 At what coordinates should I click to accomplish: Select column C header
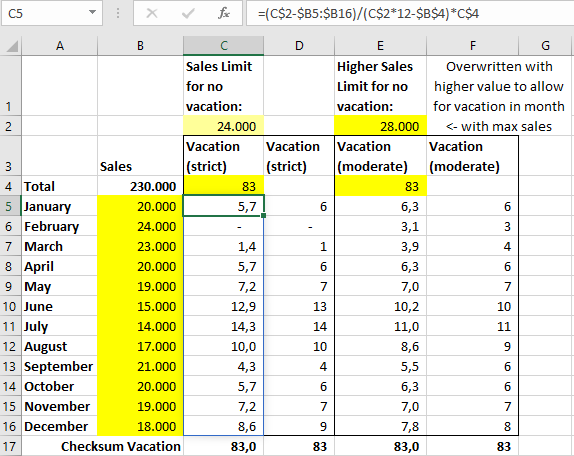pyautogui.click(x=223, y=46)
